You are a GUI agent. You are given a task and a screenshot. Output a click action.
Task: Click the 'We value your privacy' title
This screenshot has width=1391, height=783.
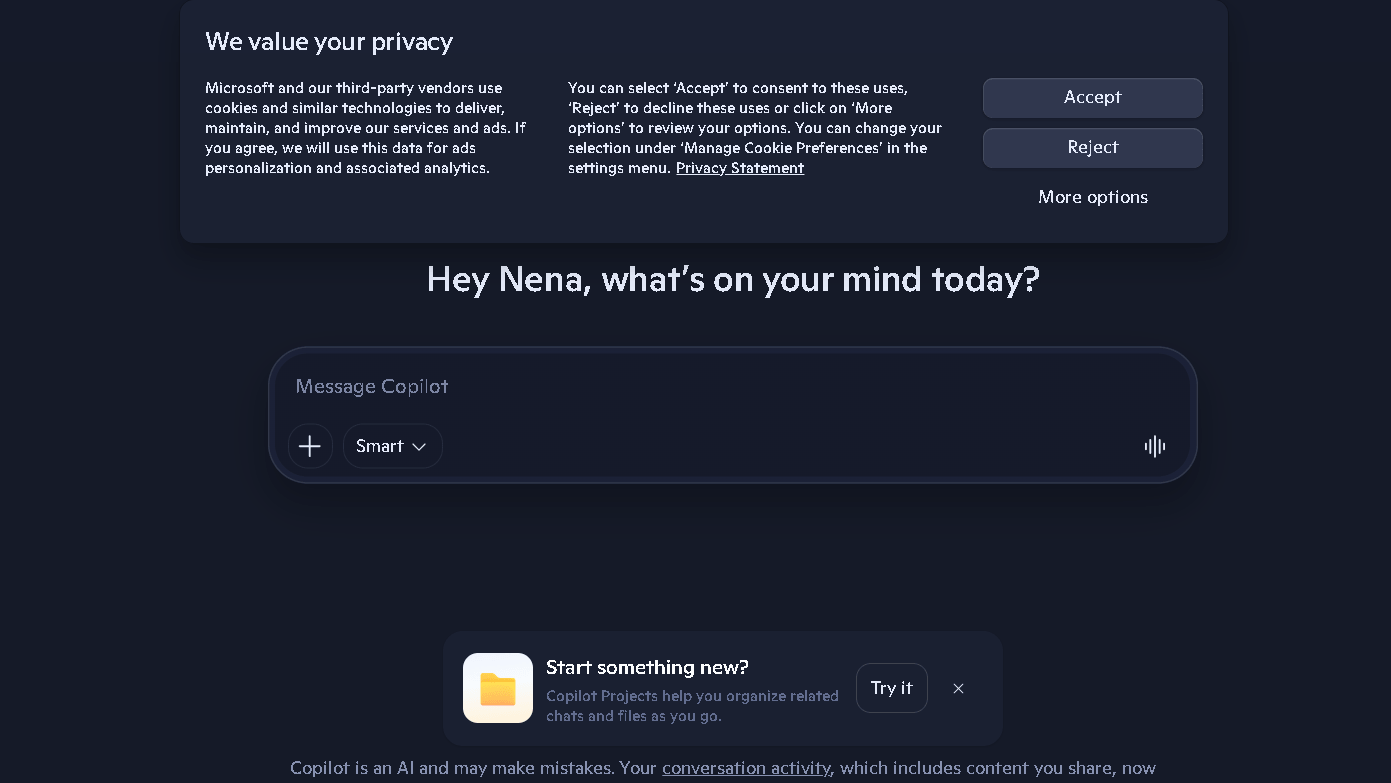(x=329, y=41)
